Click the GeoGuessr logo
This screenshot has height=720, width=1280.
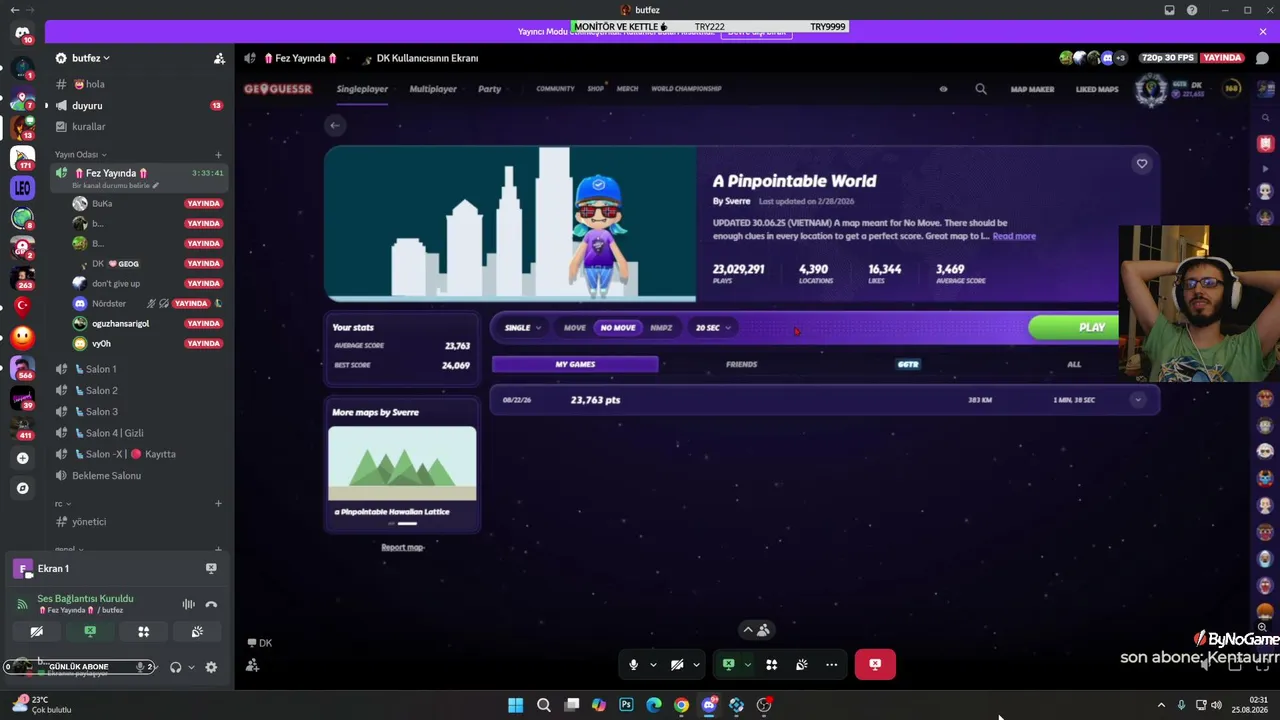(x=278, y=89)
